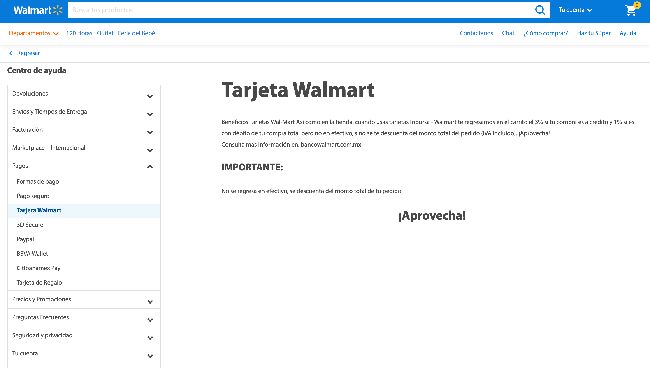
Task: Click the back arrow beside Regresar
Action: pyautogui.click(x=11, y=53)
